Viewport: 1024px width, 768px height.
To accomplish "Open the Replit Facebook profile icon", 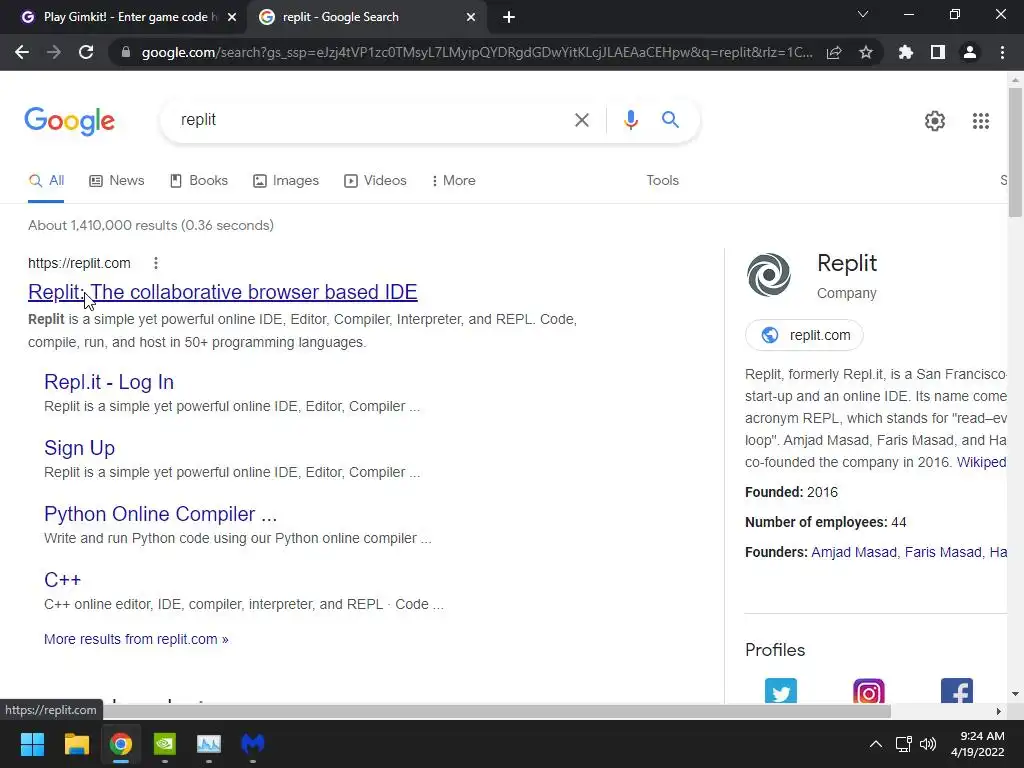I will click(x=957, y=691).
